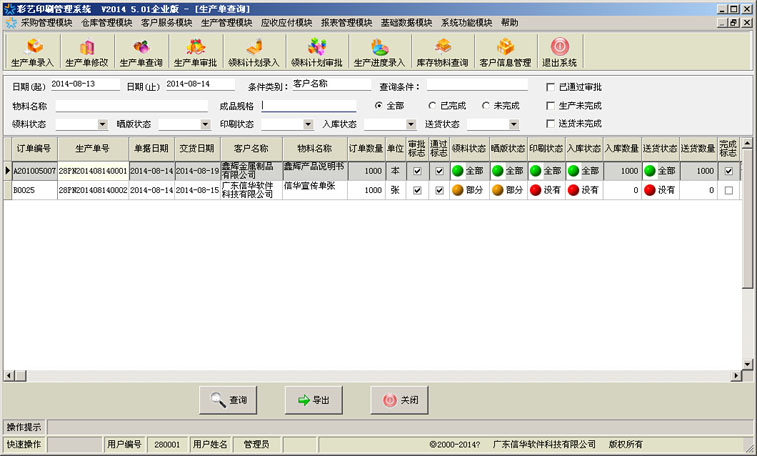Image resolution: width=757 pixels, height=456 pixels.
Task: Click the vertical scrollbar down arrow
Action: (747, 364)
